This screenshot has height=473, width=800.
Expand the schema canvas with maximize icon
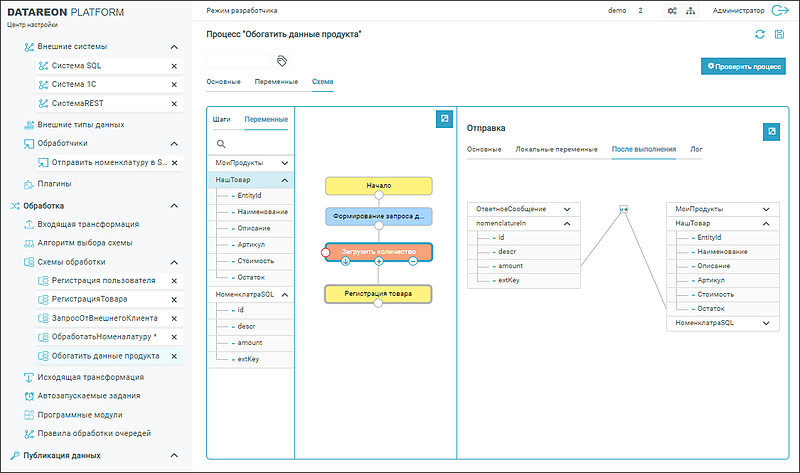click(444, 119)
